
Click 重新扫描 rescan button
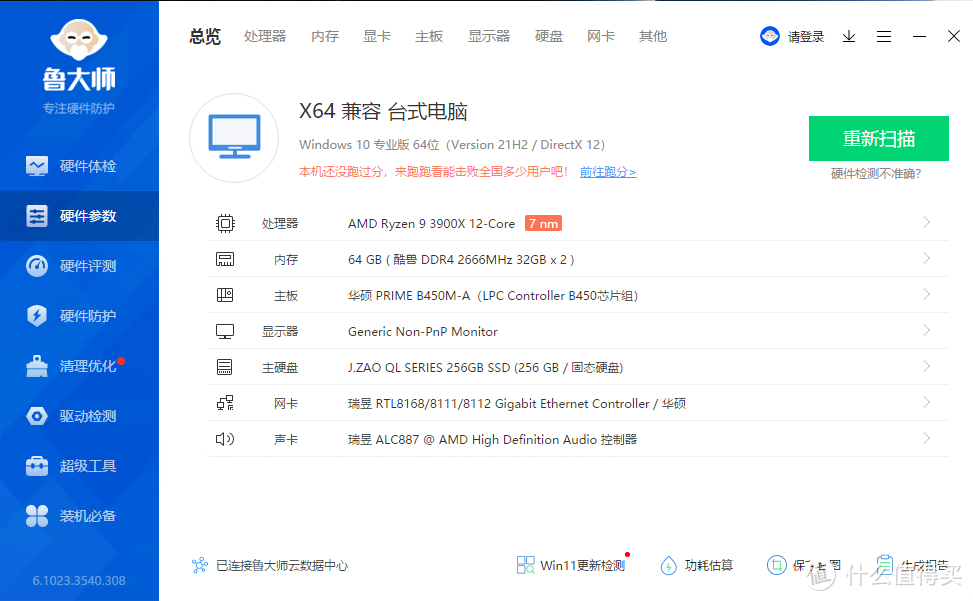coord(879,138)
